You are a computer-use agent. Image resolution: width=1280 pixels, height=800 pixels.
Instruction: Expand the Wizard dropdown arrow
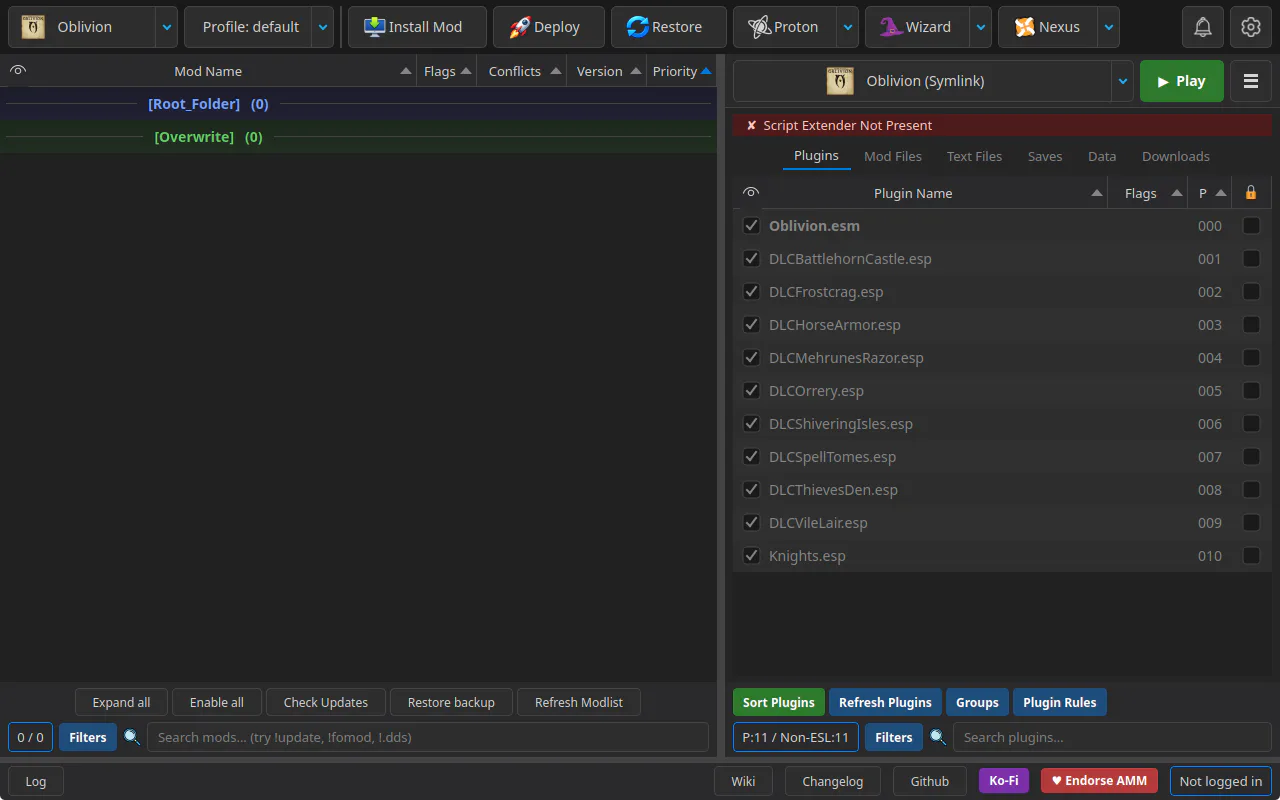tap(981, 27)
